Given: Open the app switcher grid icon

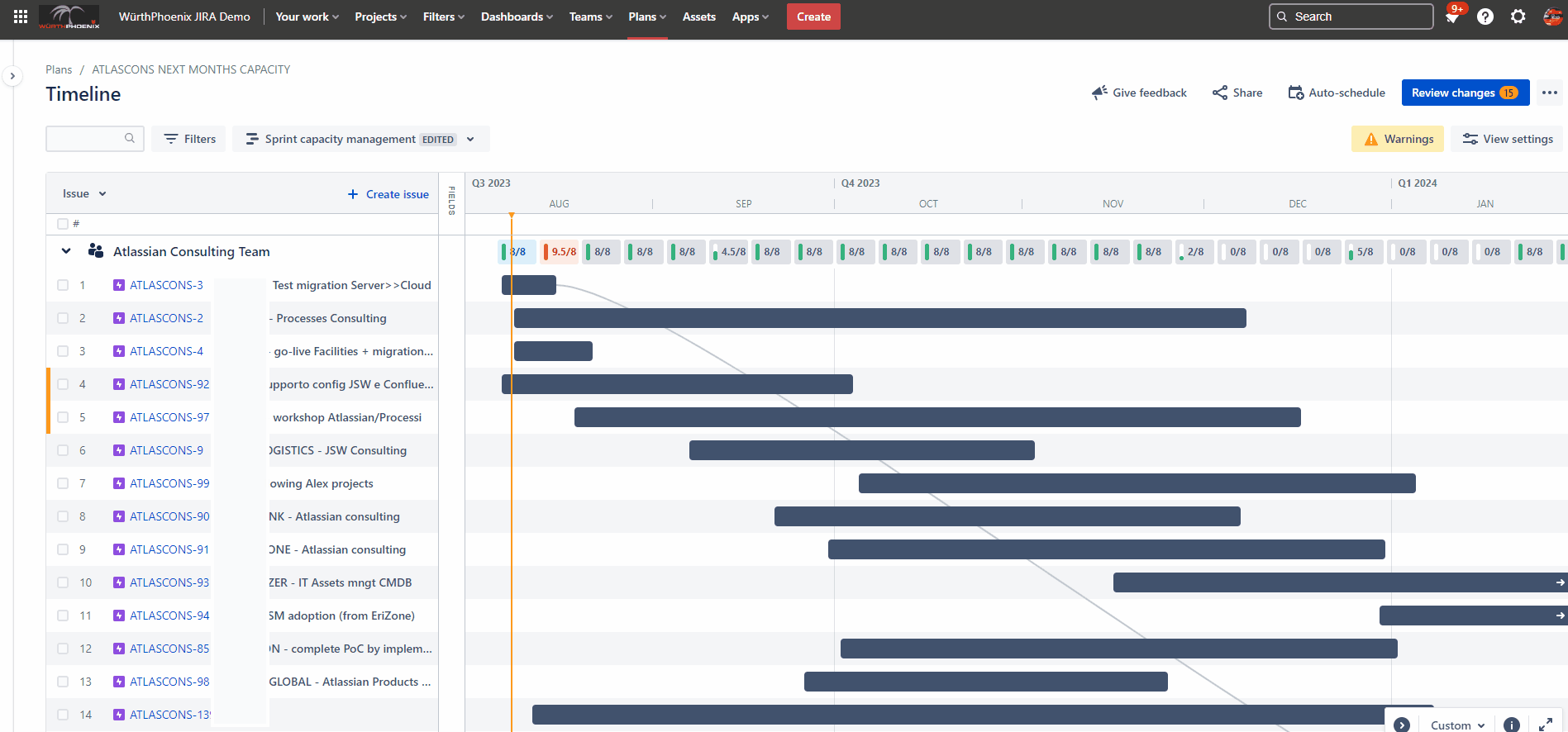Looking at the screenshot, I should (x=21, y=17).
